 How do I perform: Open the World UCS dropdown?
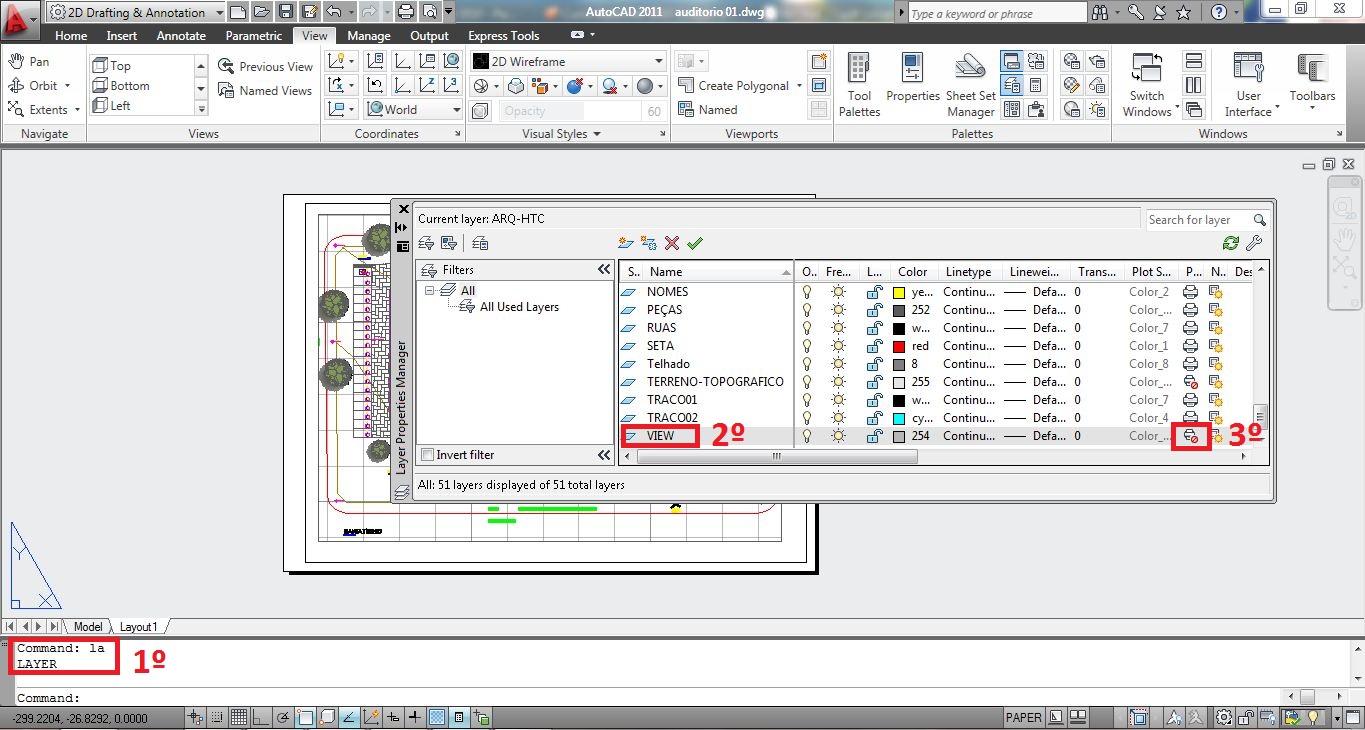pyautogui.click(x=411, y=109)
